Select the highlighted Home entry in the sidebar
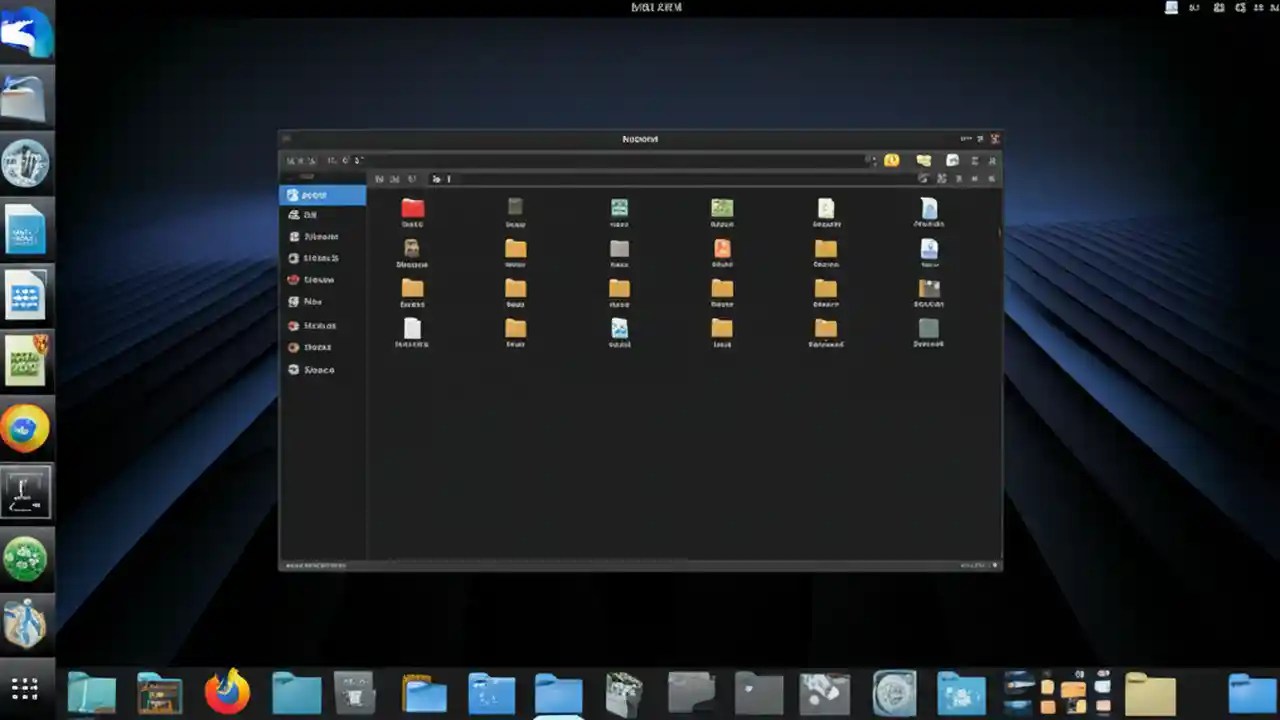This screenshot has height=720, width=1280. 322,195
